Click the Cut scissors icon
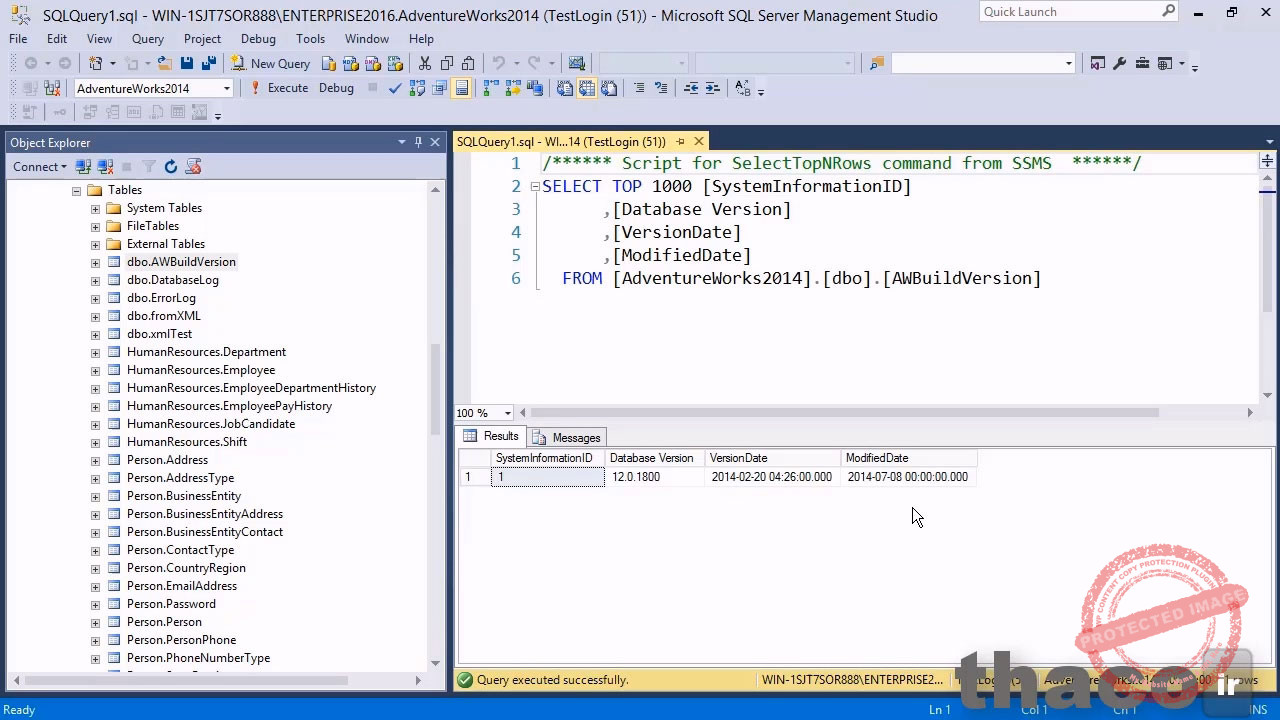This screenshot has height=720, width=1280. (425, 63)
